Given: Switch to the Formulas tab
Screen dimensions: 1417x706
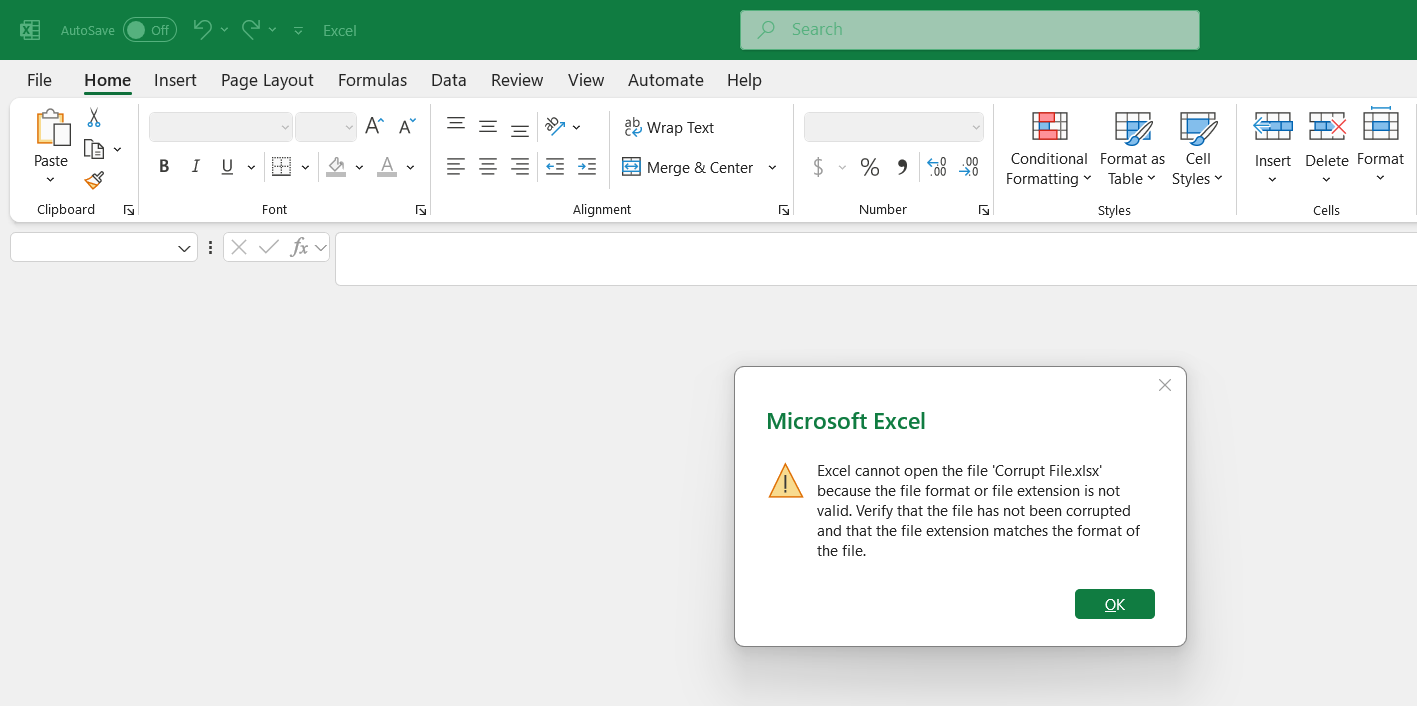Looking at the screenshot, I should pos(372,80).
